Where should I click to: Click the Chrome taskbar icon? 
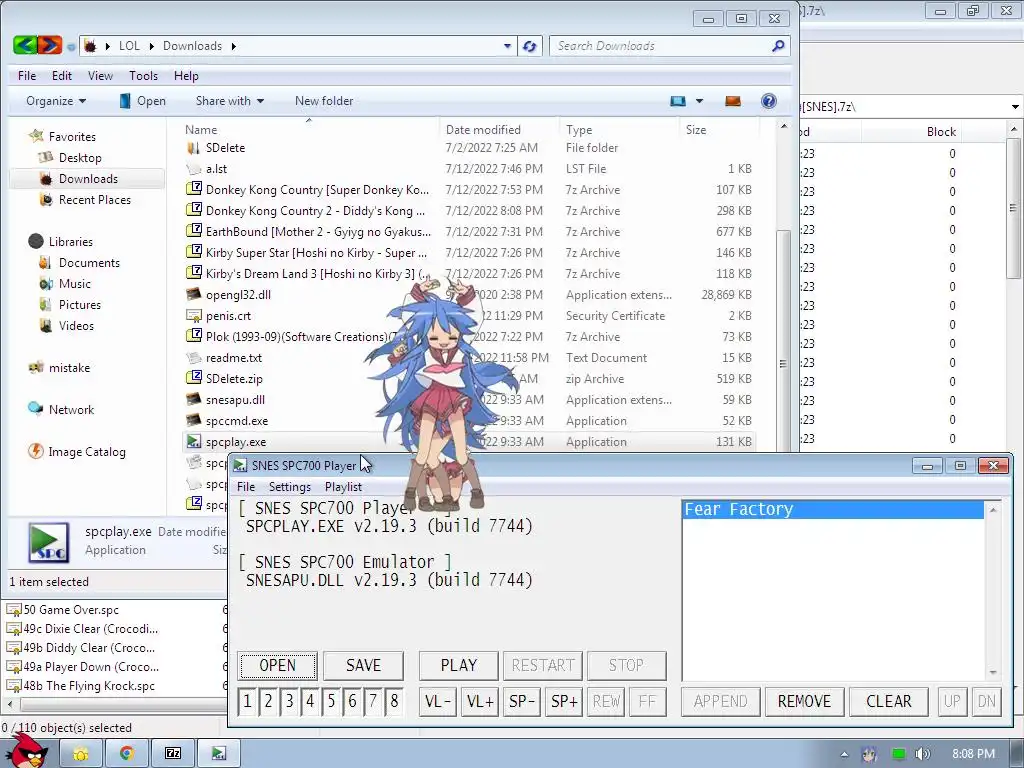click(127, 753)
